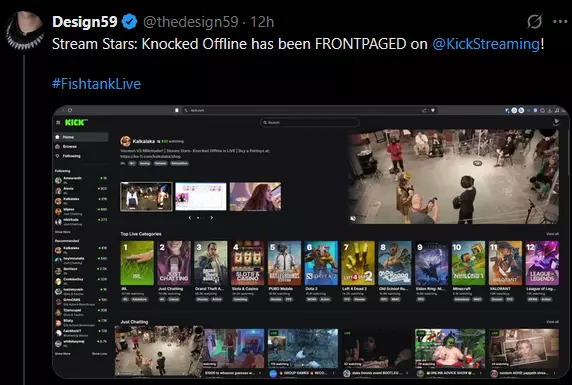Viewport: 572px width, 385px height.
Task: Open the IRL category card ranked 1
Action: click(x=137, y=263)
